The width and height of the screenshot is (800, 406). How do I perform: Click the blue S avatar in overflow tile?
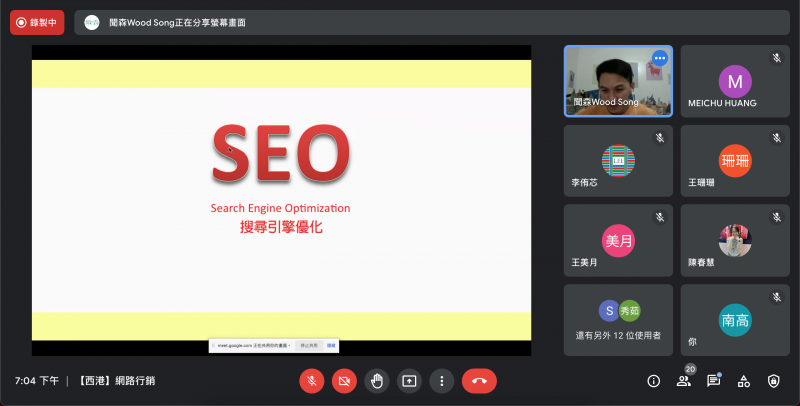point(609,311)
